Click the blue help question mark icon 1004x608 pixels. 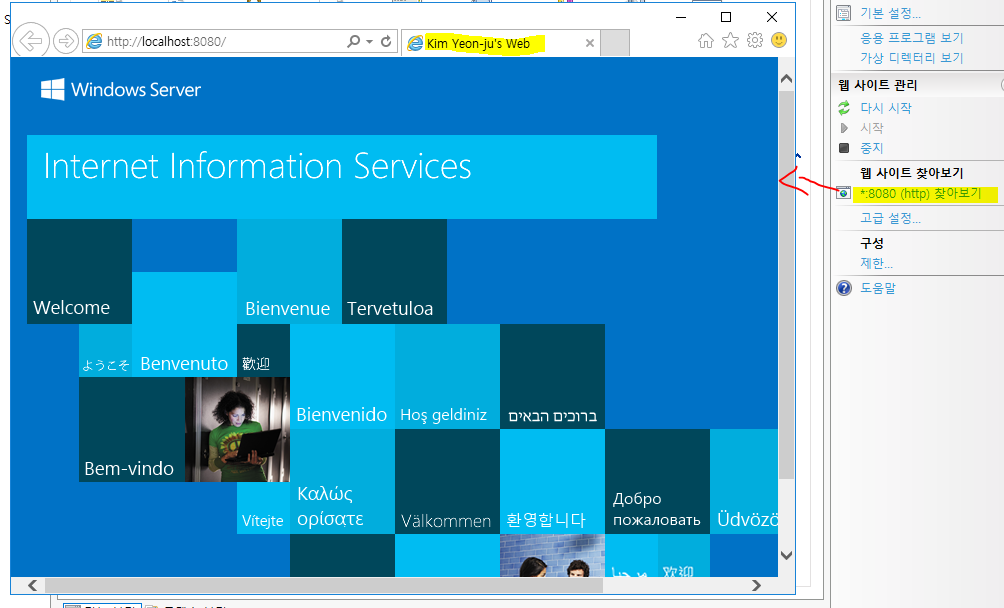pos(844,288)
